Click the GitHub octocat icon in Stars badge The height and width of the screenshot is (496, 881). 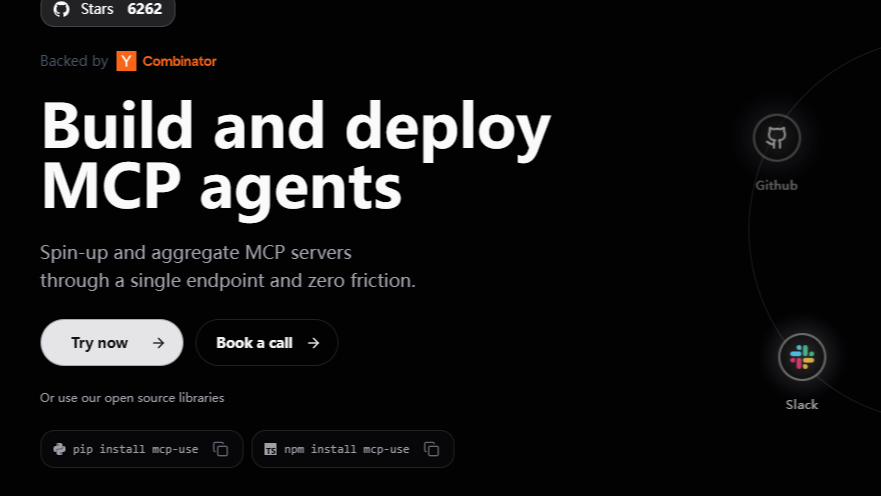pyautogui.click(x=61, y=9)
